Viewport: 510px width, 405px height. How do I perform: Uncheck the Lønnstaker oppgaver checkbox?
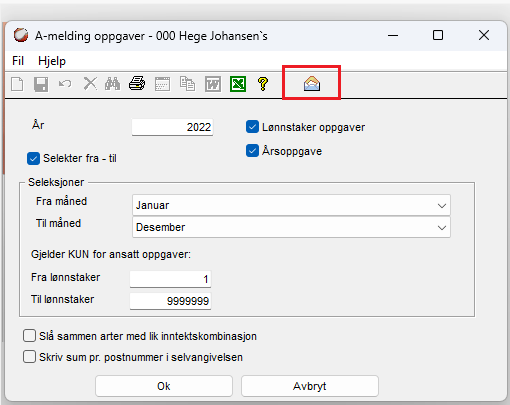pyautogui.click(x=252, y=127)
